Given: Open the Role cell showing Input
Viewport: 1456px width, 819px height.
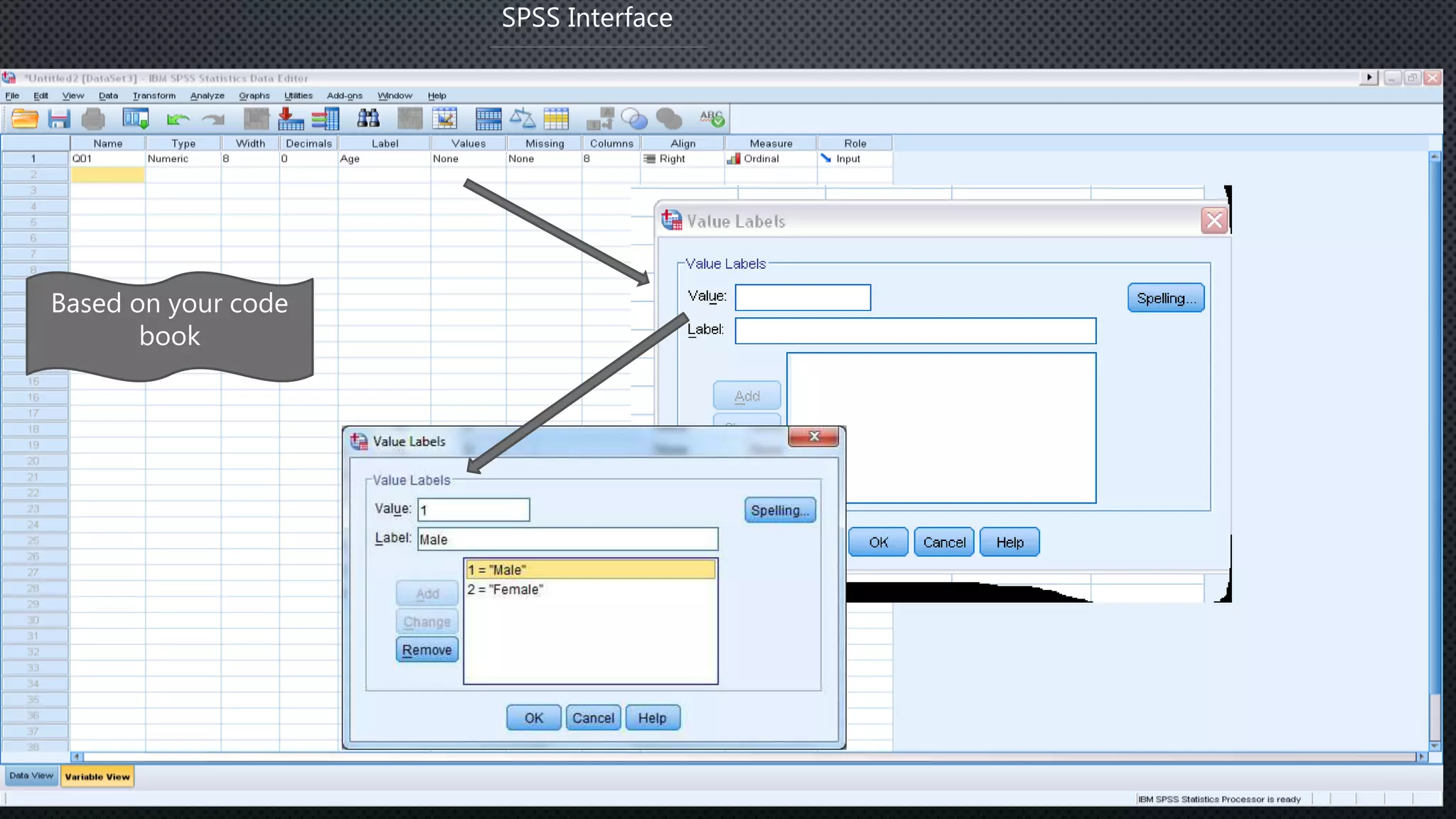Looking at the screenshot, I should tap(855, 159).
